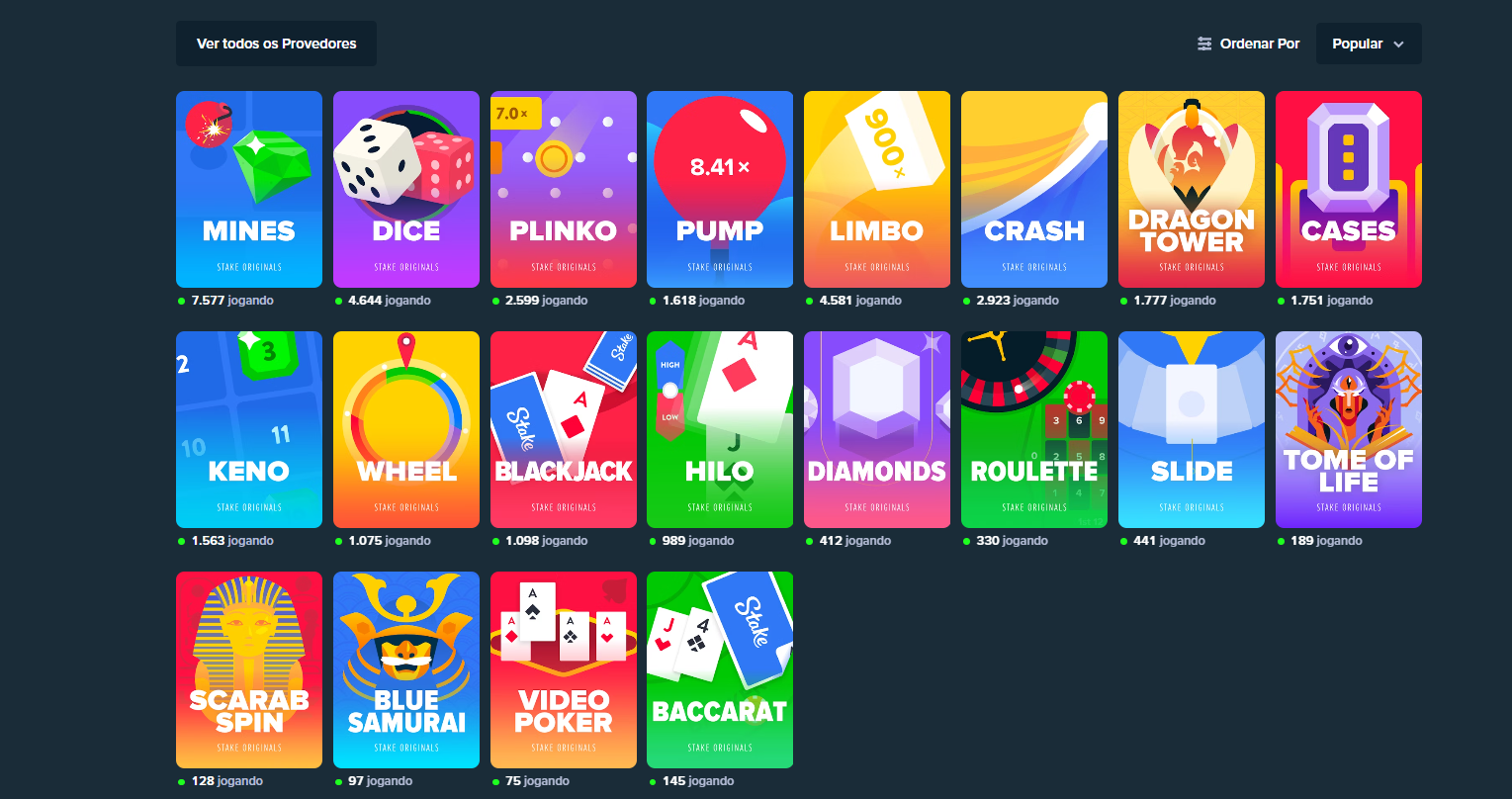Expand the Popular sort dropdown

1369,44
